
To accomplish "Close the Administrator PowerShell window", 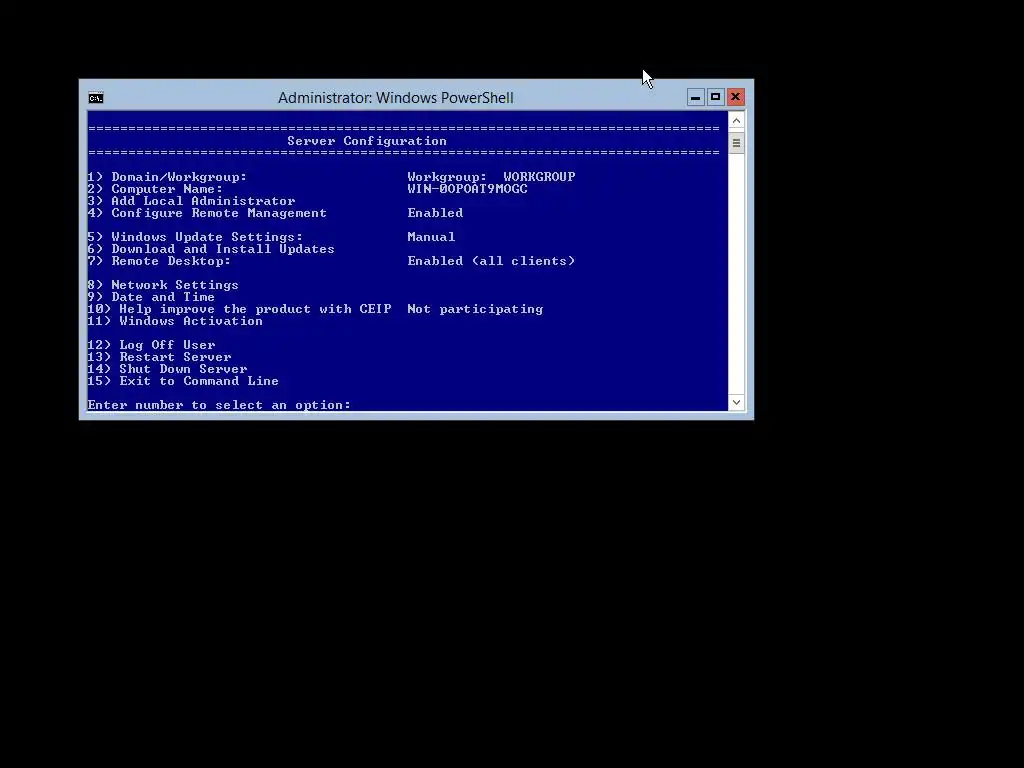I will pyautogui.click(x=735, y=97).
